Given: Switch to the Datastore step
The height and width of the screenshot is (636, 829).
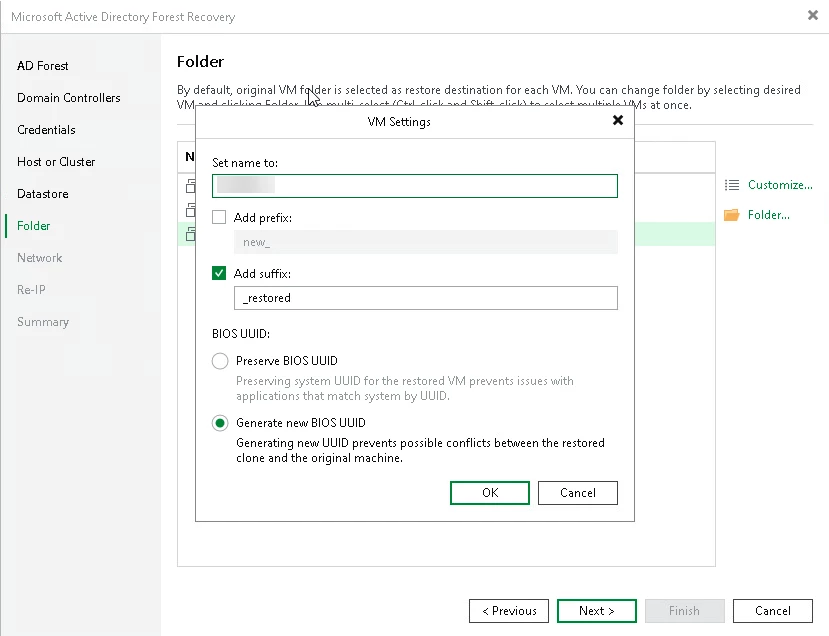Looking at the screenshot, I should [x=43, y=194].
